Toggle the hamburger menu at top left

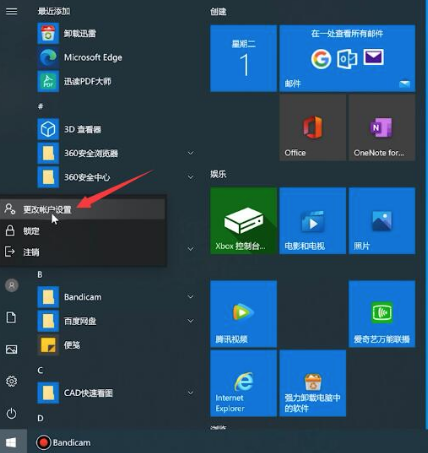[12, 11]
